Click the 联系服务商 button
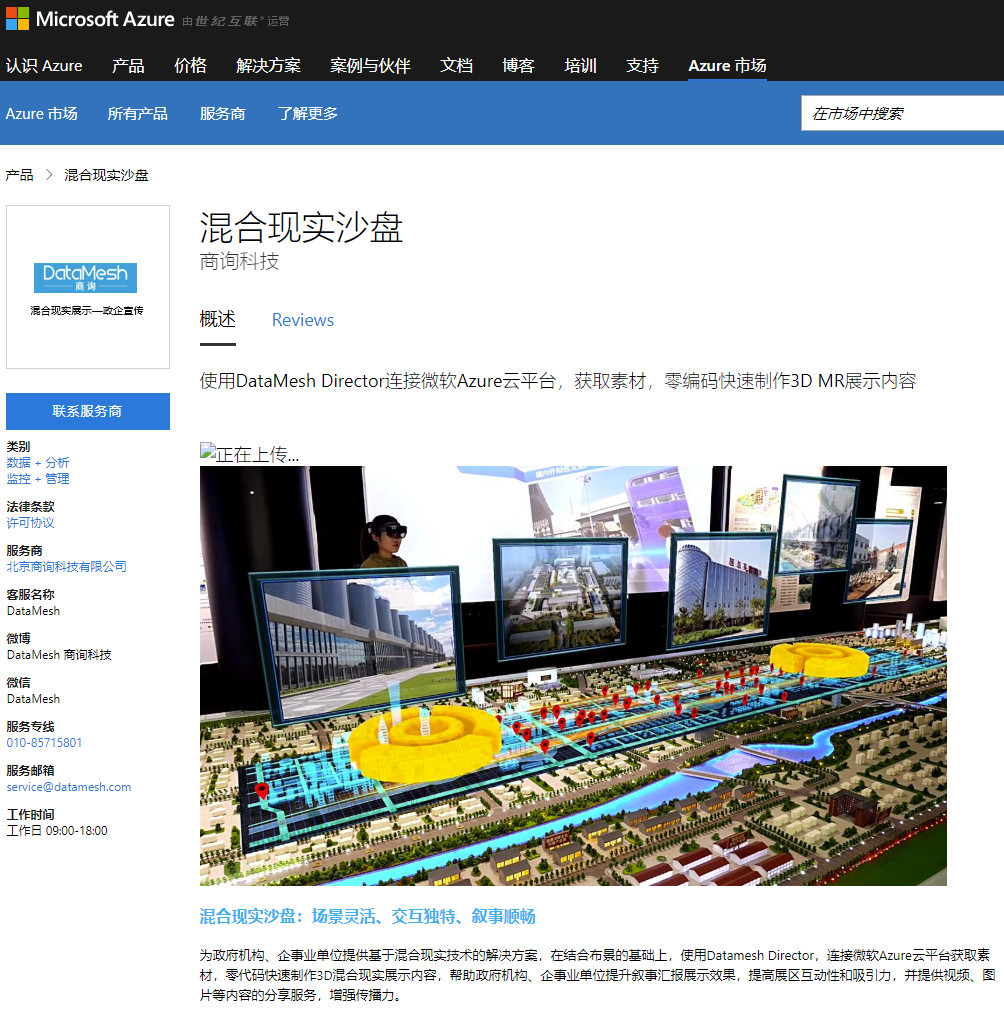1004x1011 pixels. coord(88,411)
